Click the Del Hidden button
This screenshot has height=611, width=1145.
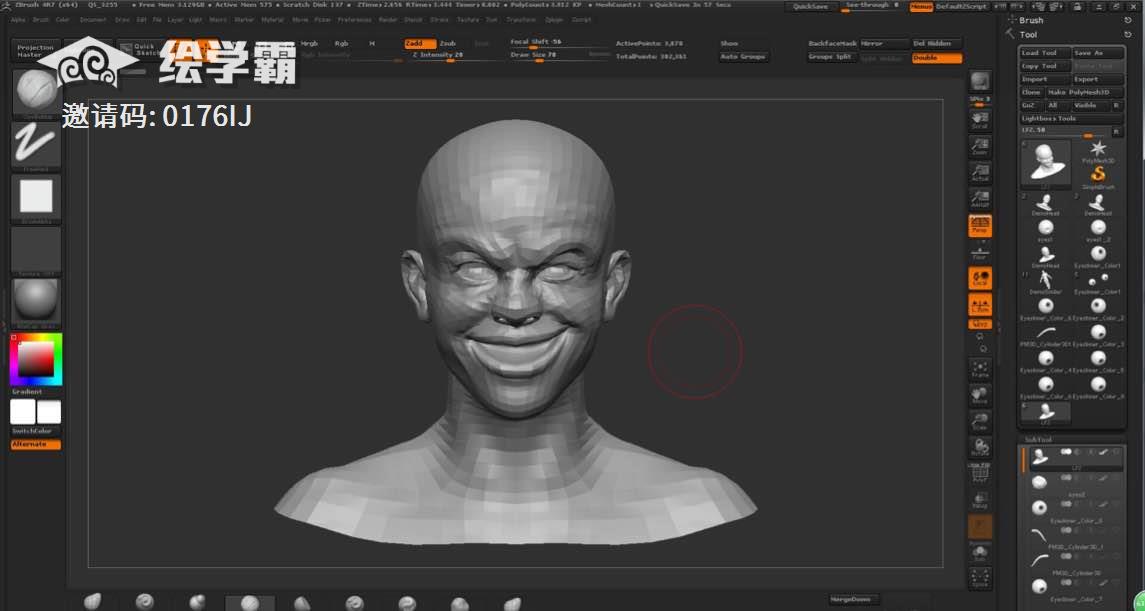click(x=937, y=44)
